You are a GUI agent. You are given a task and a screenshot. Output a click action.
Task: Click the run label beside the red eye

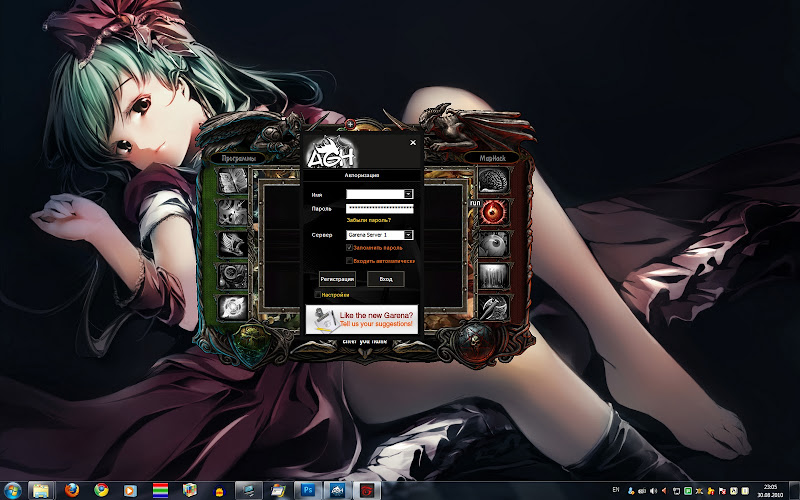coord(475,203)
